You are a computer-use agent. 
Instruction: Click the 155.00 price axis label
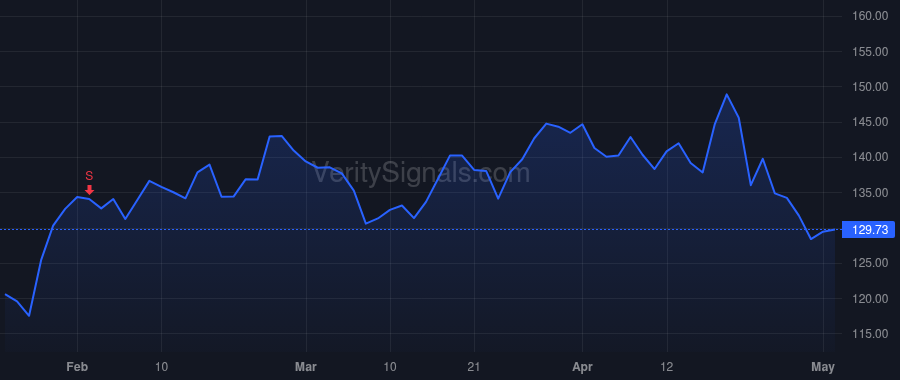(x=870, y=52)
